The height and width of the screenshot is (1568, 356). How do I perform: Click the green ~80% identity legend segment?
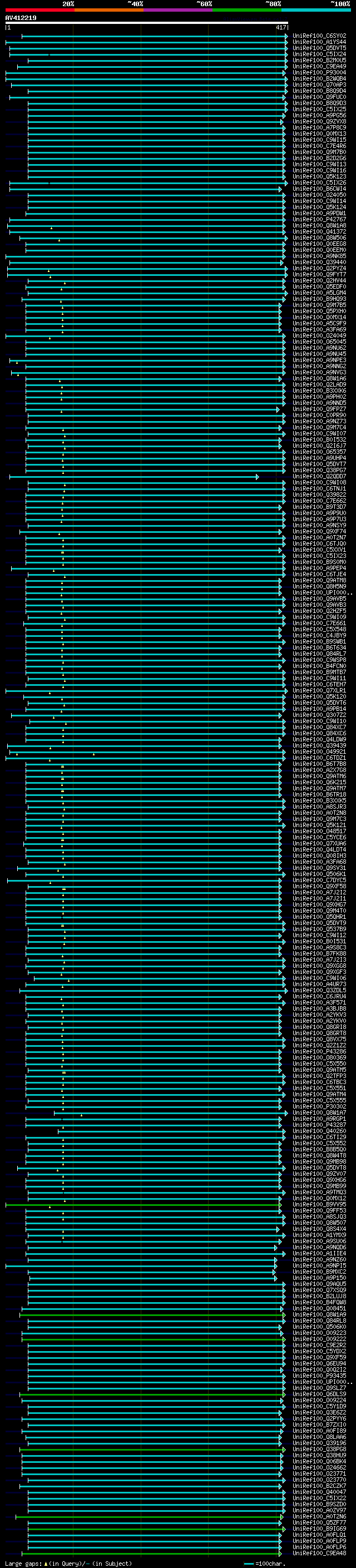247,10
